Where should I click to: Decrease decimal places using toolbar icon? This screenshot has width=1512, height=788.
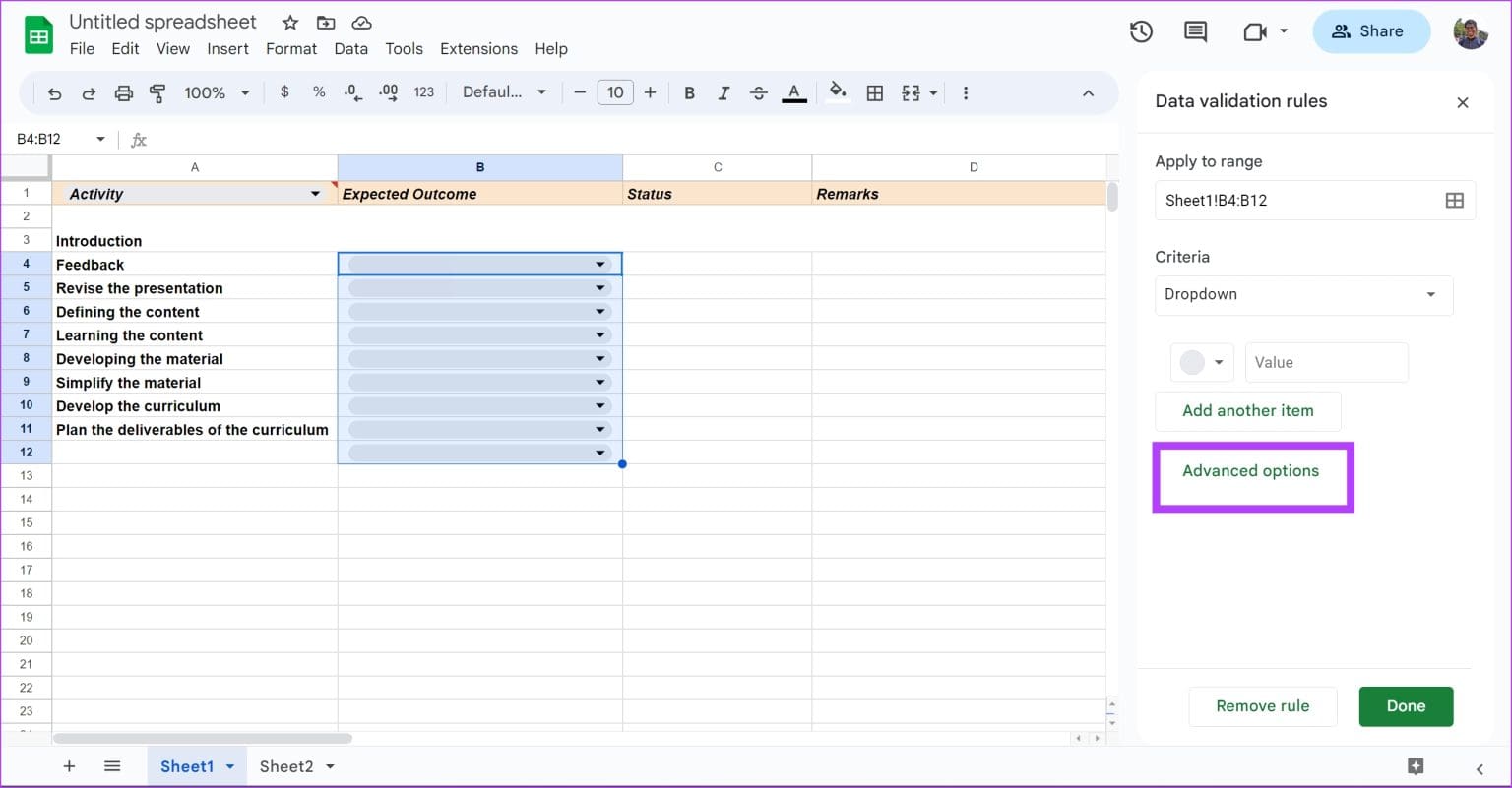[352, 91]
